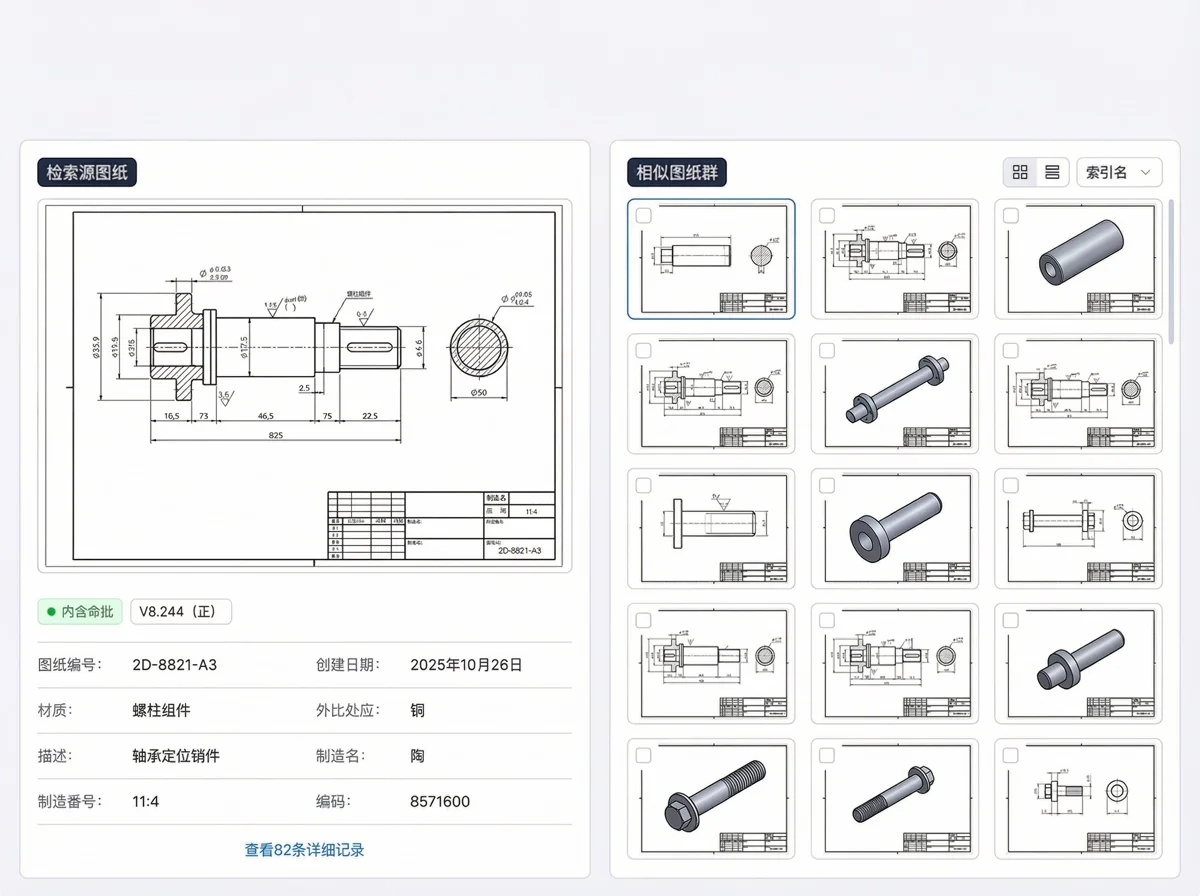Select the gray cylindrical bushing 3D thumbnail
The width and height of the screenshot is (1200, 896).
point(1078,260)
